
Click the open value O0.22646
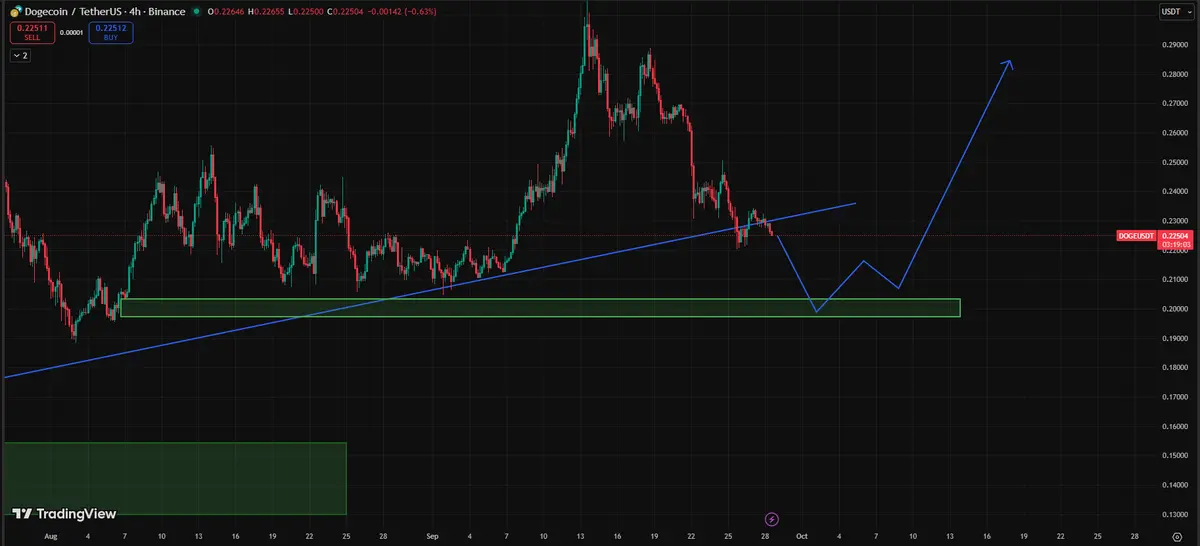pos(227,13)
